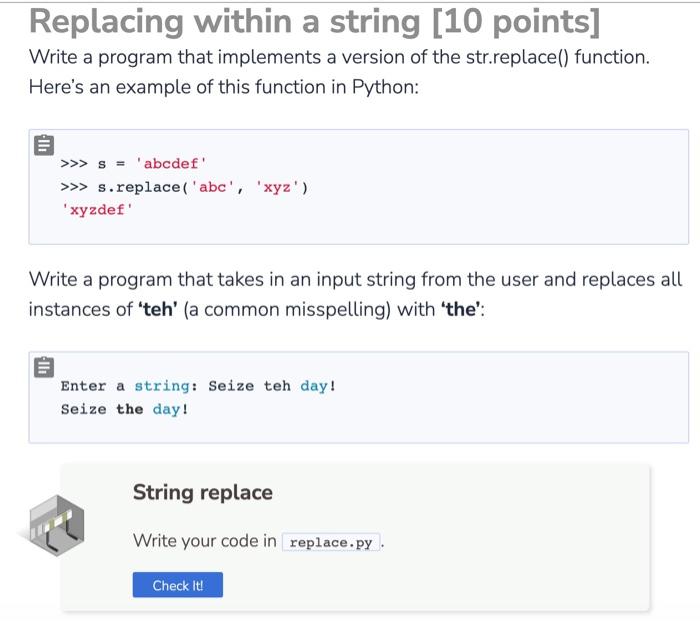Image resolution: width=700 pixels, height=622 pixels.
Task: Click the String replace cube icon
Action: (x=56, y=526)
